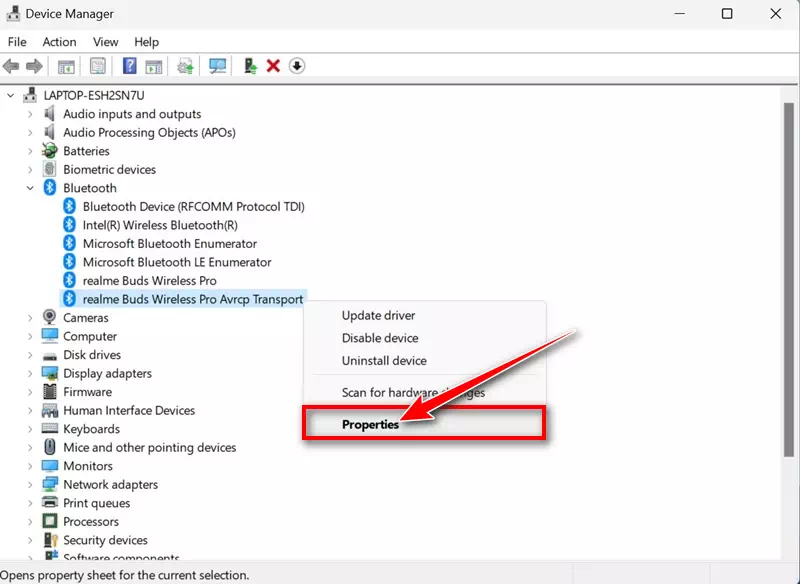Choose Scan for hardware changes in context menu
This screenshot has width=800, height=584.
(x=413, y=392)
